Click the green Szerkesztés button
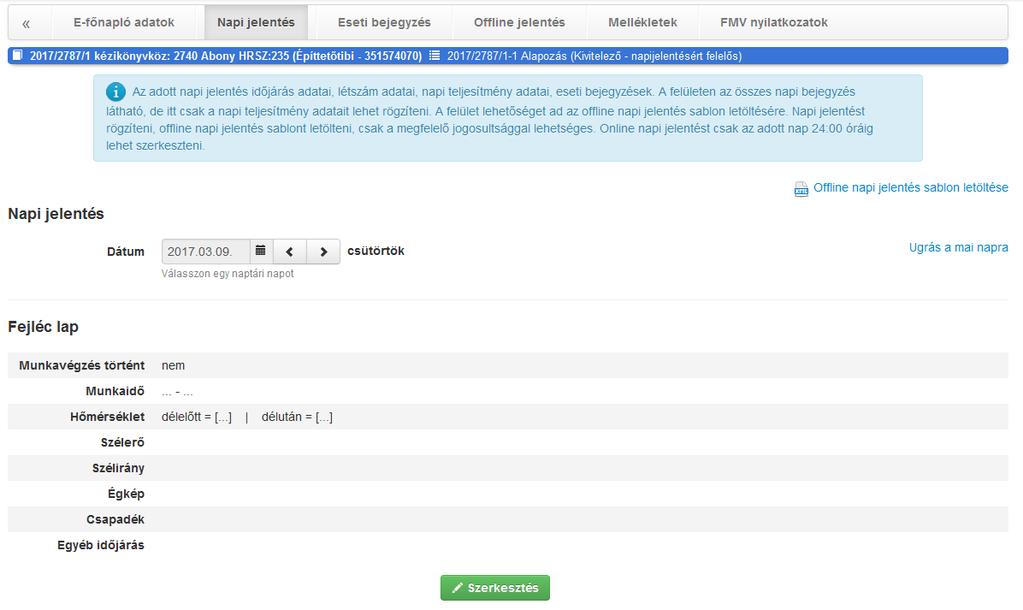Image resolution: width=1023 pixels, height=610 pixels. [x=495, y=588]
